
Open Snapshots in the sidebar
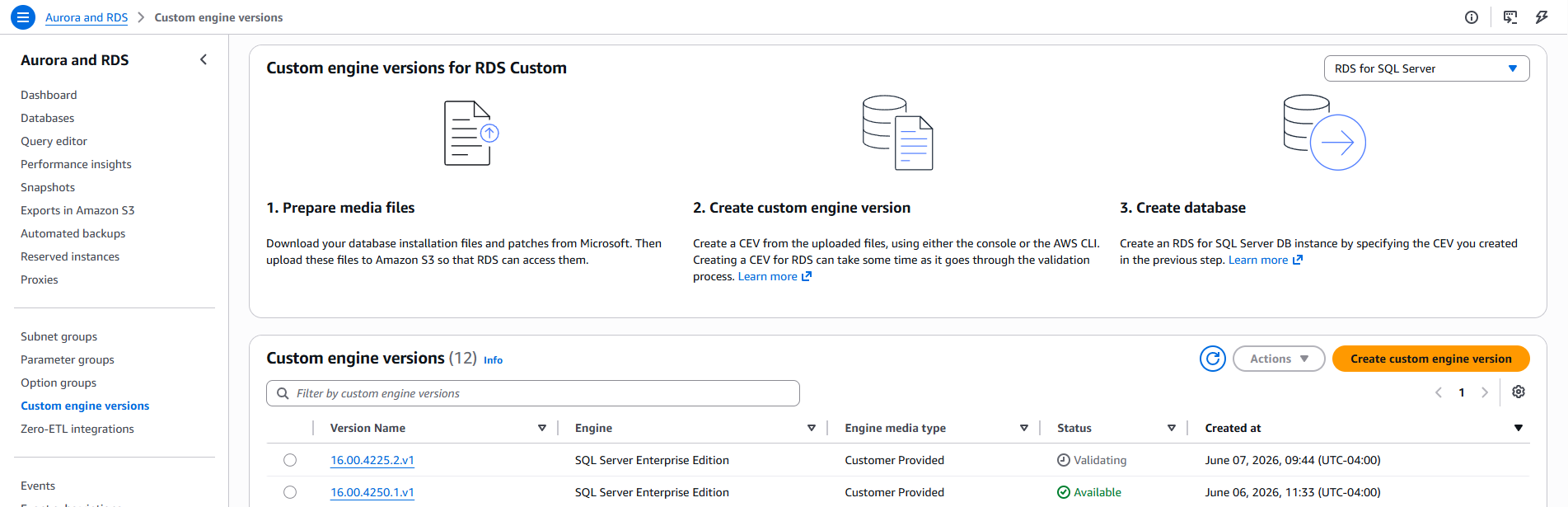coord(48,187)
